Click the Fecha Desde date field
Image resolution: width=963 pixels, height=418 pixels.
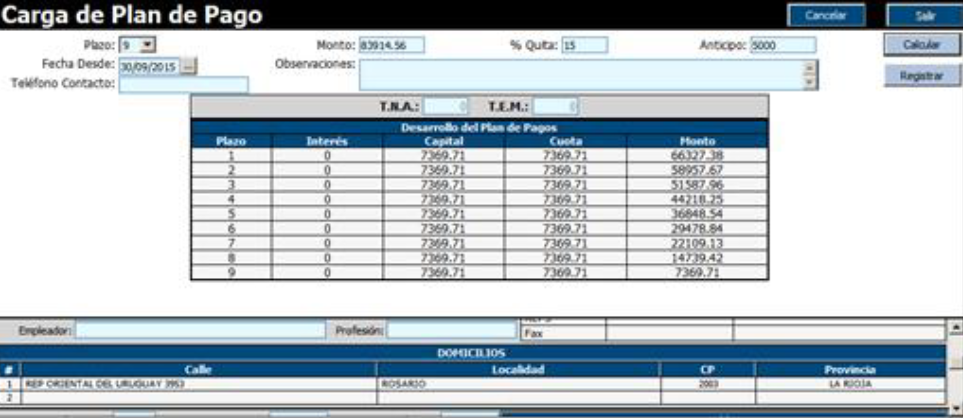point(149,65)
